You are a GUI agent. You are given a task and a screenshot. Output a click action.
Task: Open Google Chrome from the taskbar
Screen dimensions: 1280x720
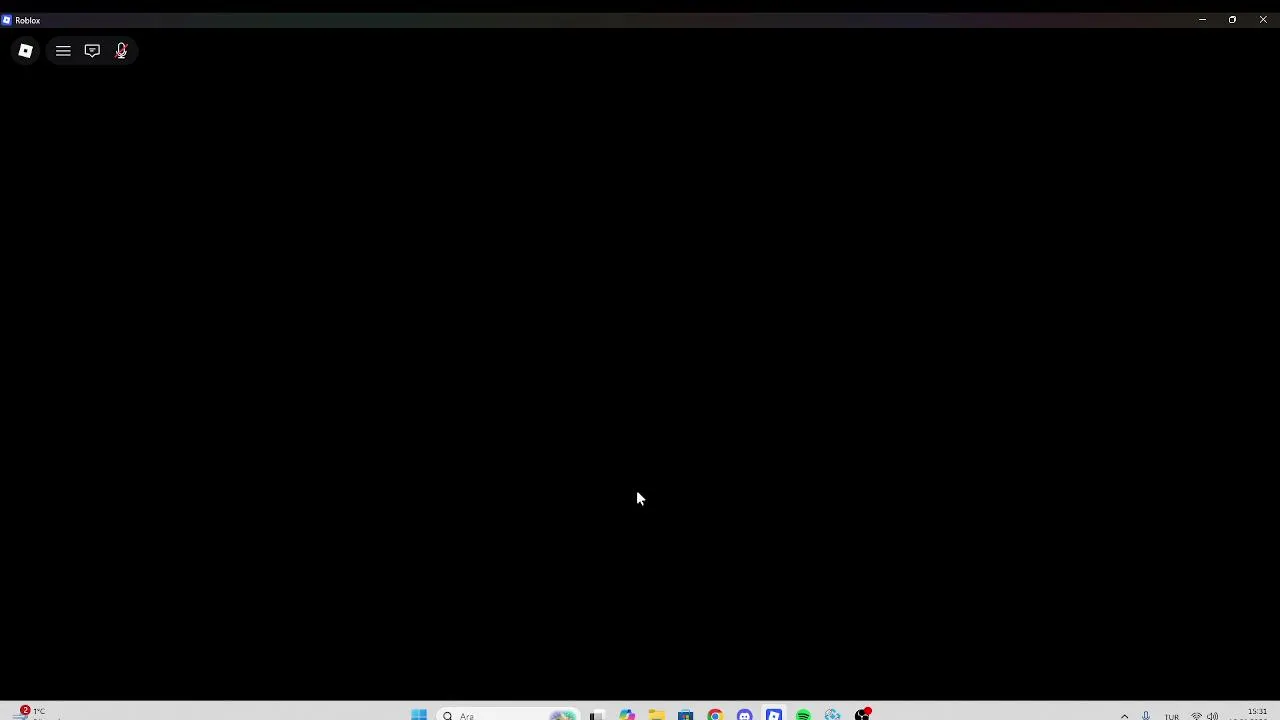pyautogui.click(x=715, y=714)
